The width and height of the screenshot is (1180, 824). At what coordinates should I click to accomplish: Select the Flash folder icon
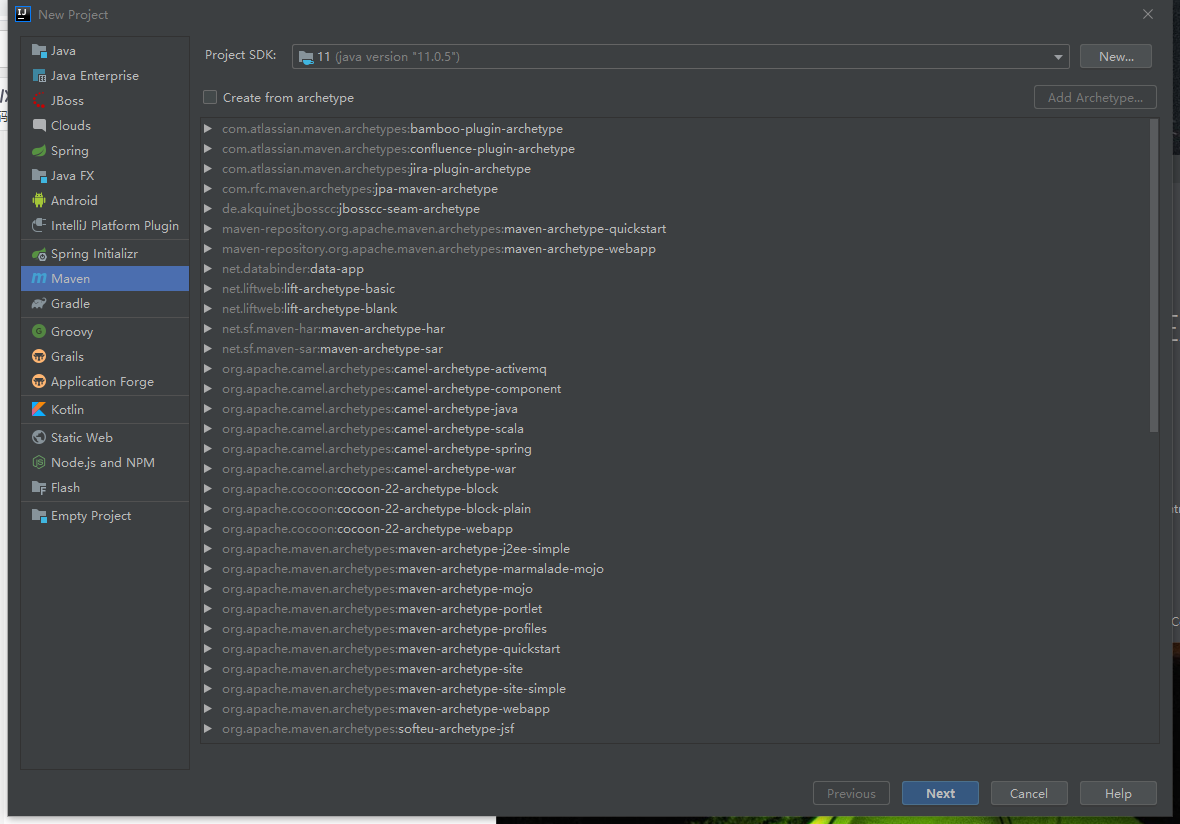pos(39,488)
